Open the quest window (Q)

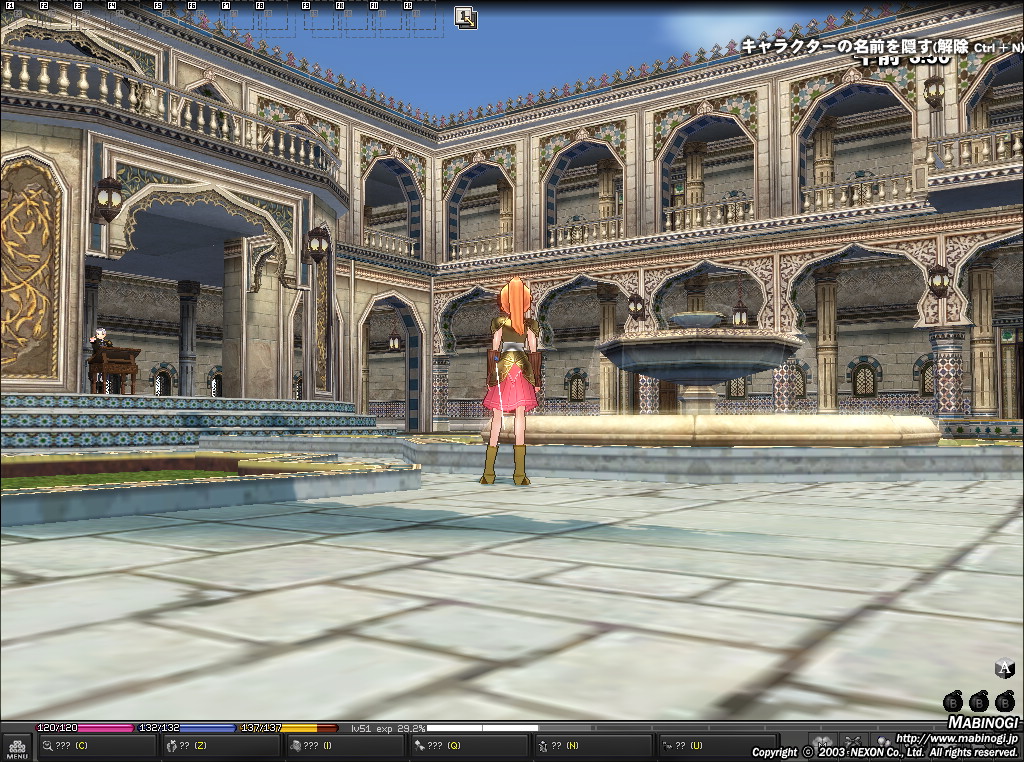[470, 746]
